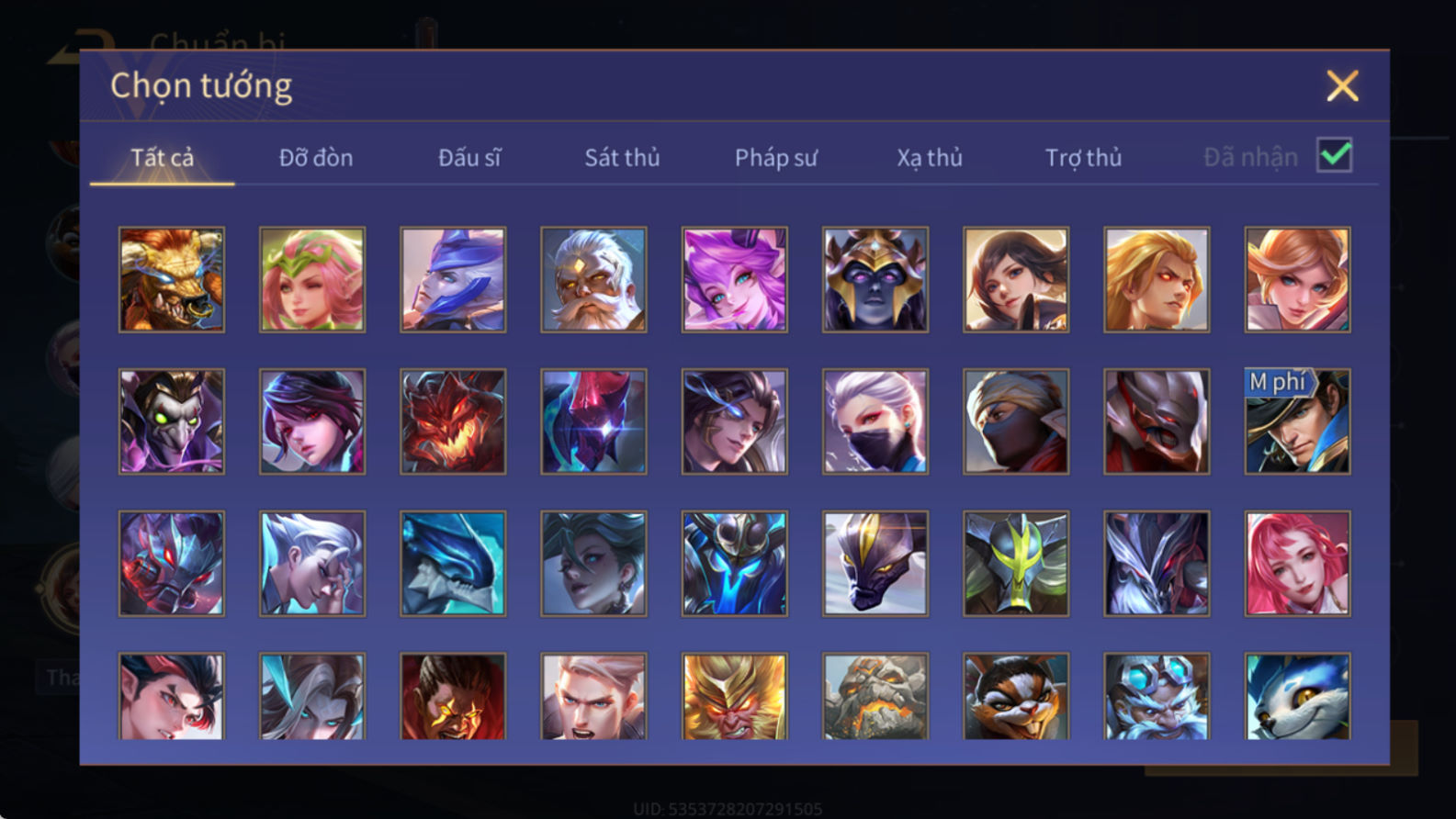1456x819 pixels.
Task: Pick the white-bearded old man hero
Action: (x=593, y=280)
